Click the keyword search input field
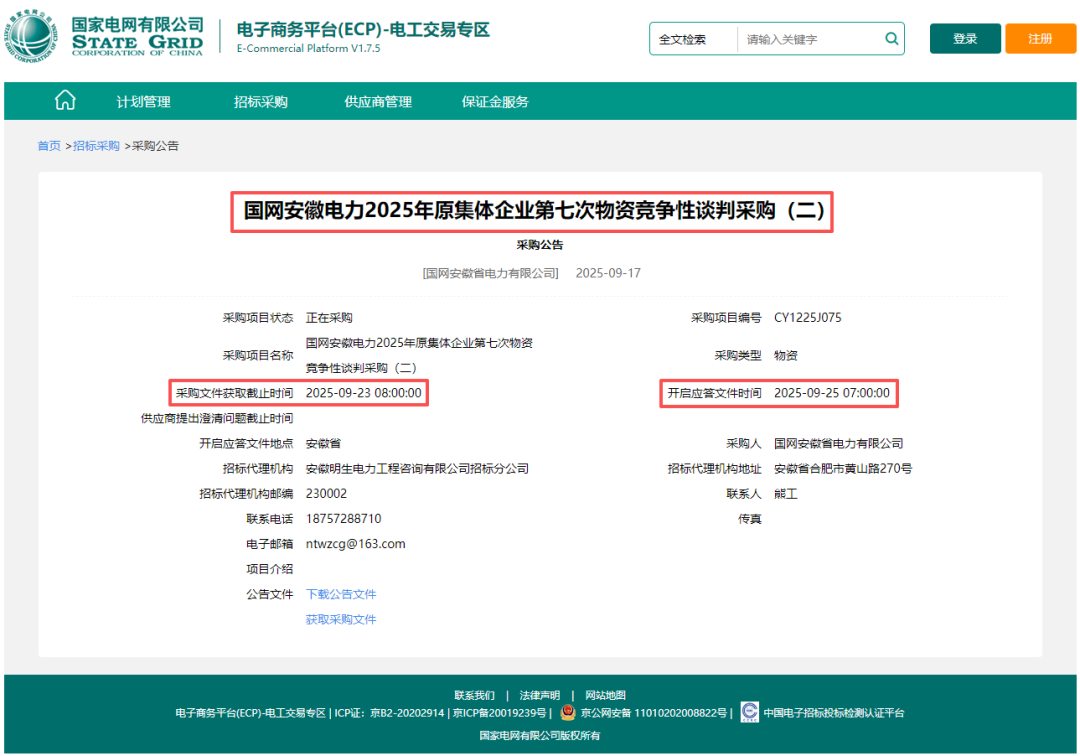 (x=790, y=38)
